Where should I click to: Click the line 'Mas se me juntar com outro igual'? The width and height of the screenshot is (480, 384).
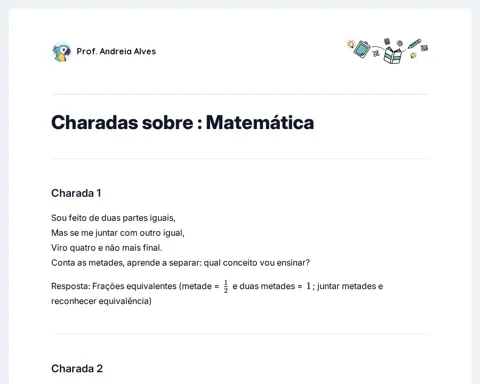(118, 233)
